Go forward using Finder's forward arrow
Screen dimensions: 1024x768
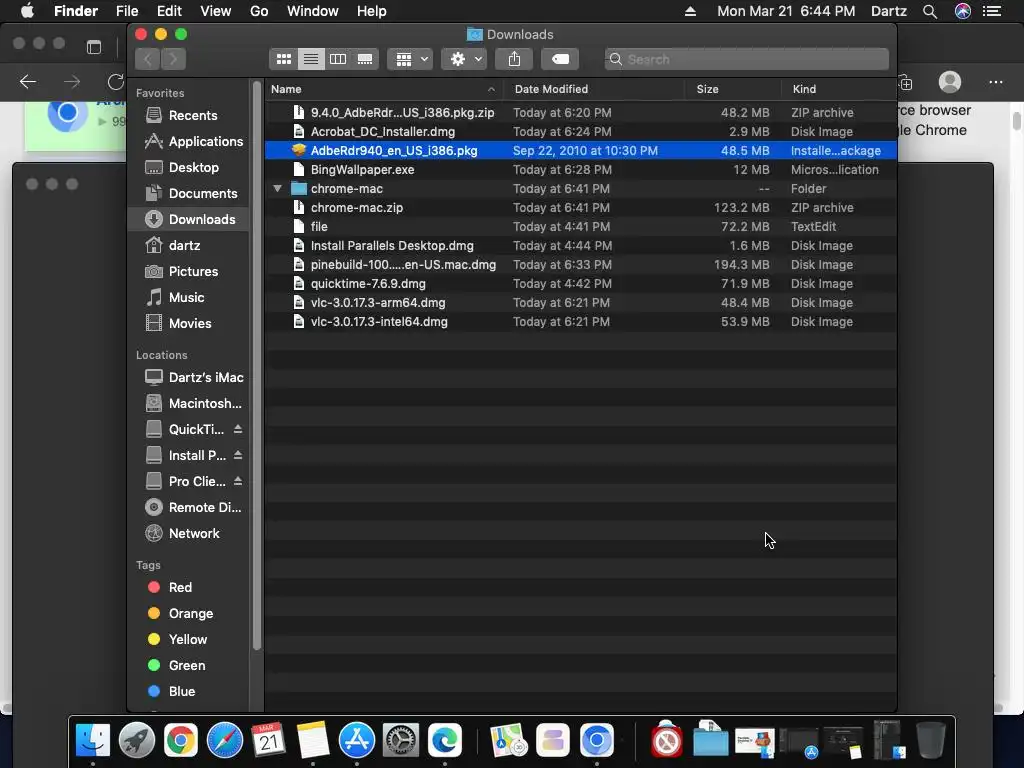coord(174,59)
